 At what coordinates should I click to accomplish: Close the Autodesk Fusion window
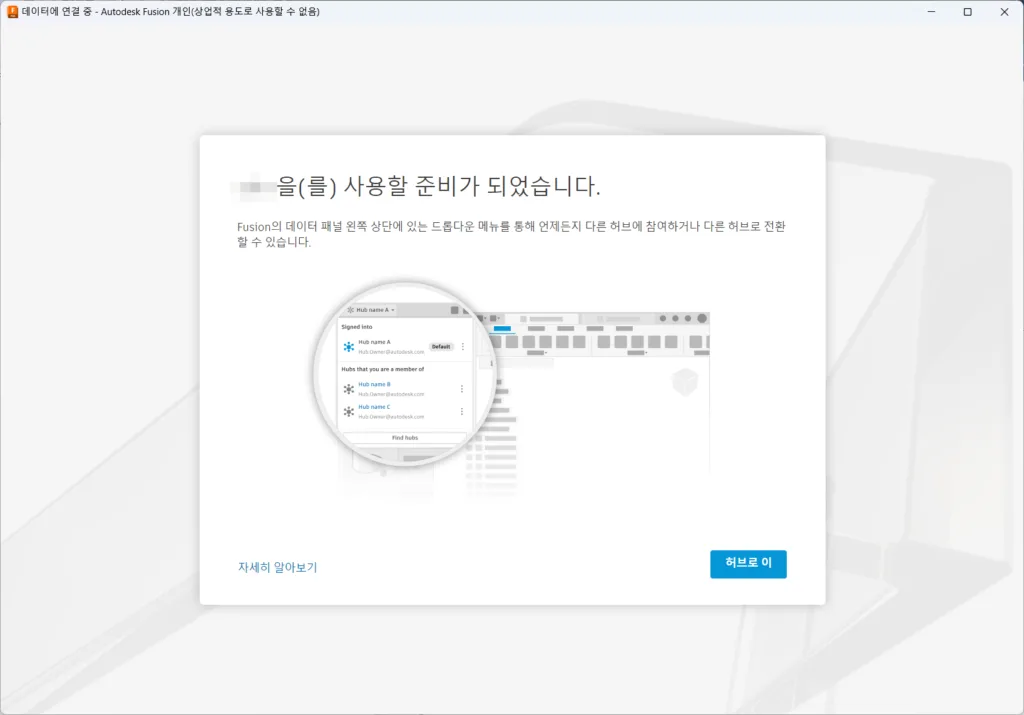pos(1004,12)
